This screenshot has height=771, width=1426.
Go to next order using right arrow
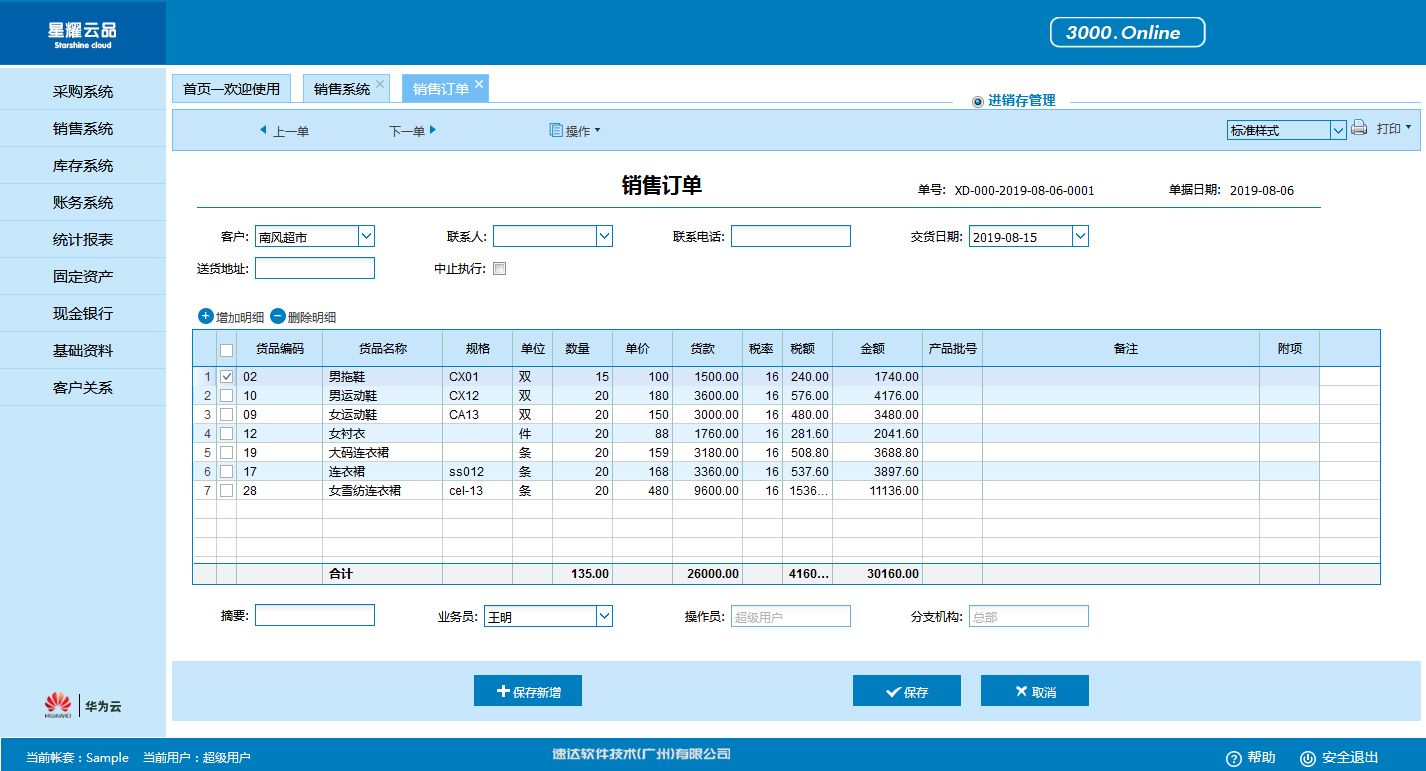433,130
